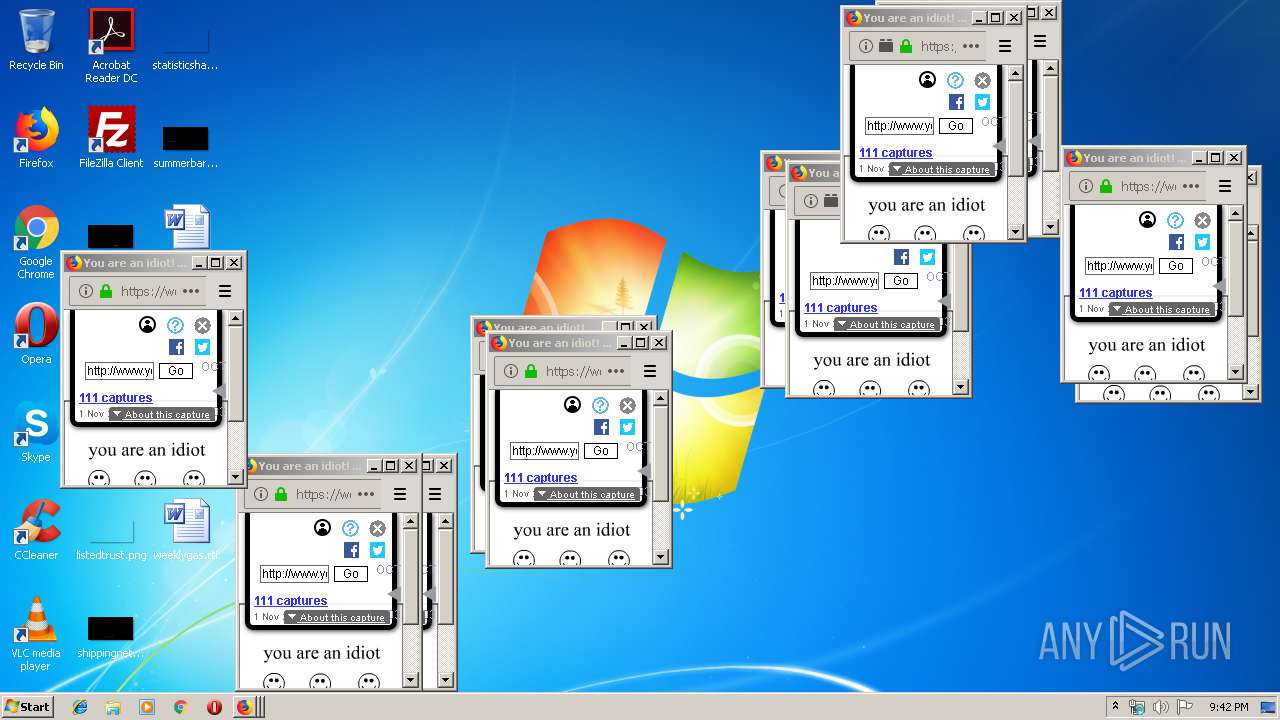Image resolution: width=1280 pixels, height=720 pixels.
Task: Click Twitter share icon in bottom window above taskbar
Action: click(x=377, y=550)
